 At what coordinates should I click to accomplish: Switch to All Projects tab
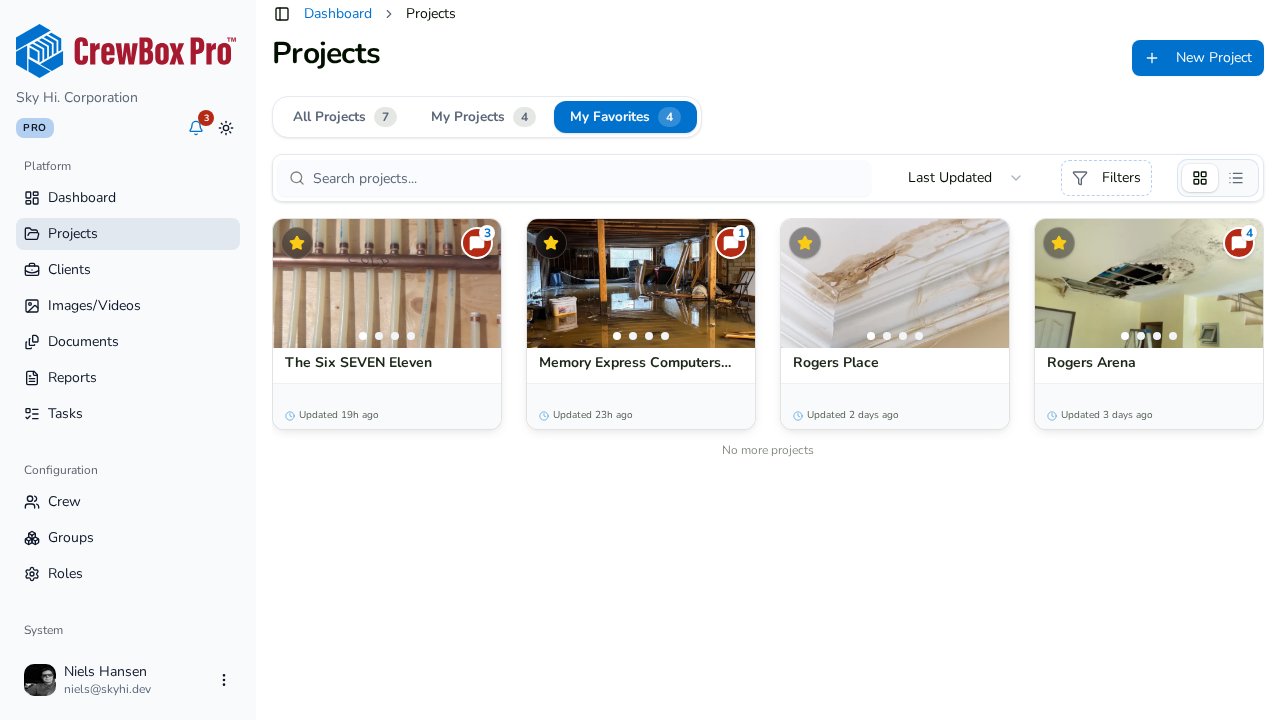coord(344,117)
